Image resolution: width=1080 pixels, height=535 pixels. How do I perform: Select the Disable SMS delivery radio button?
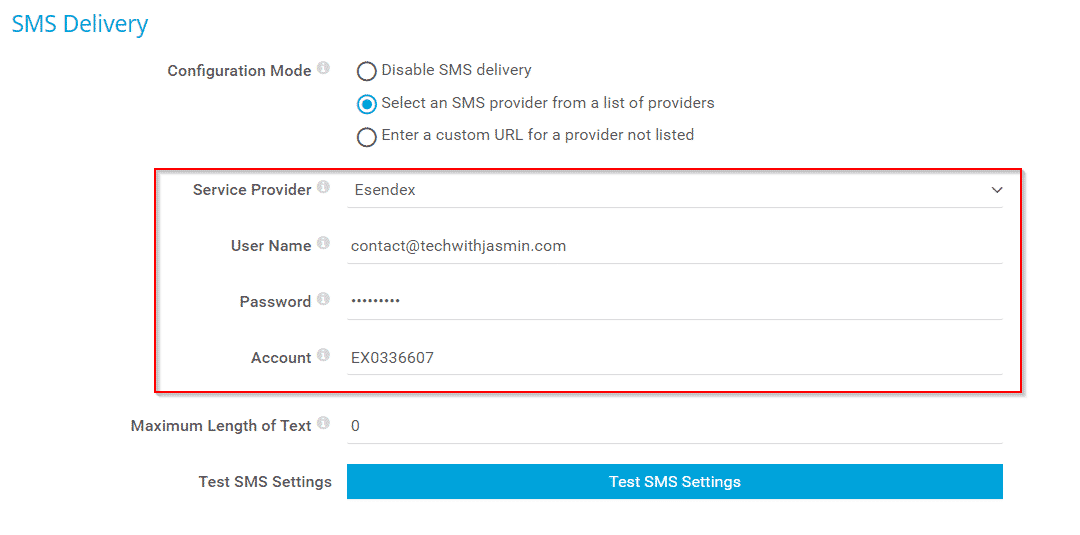point(366,71)
